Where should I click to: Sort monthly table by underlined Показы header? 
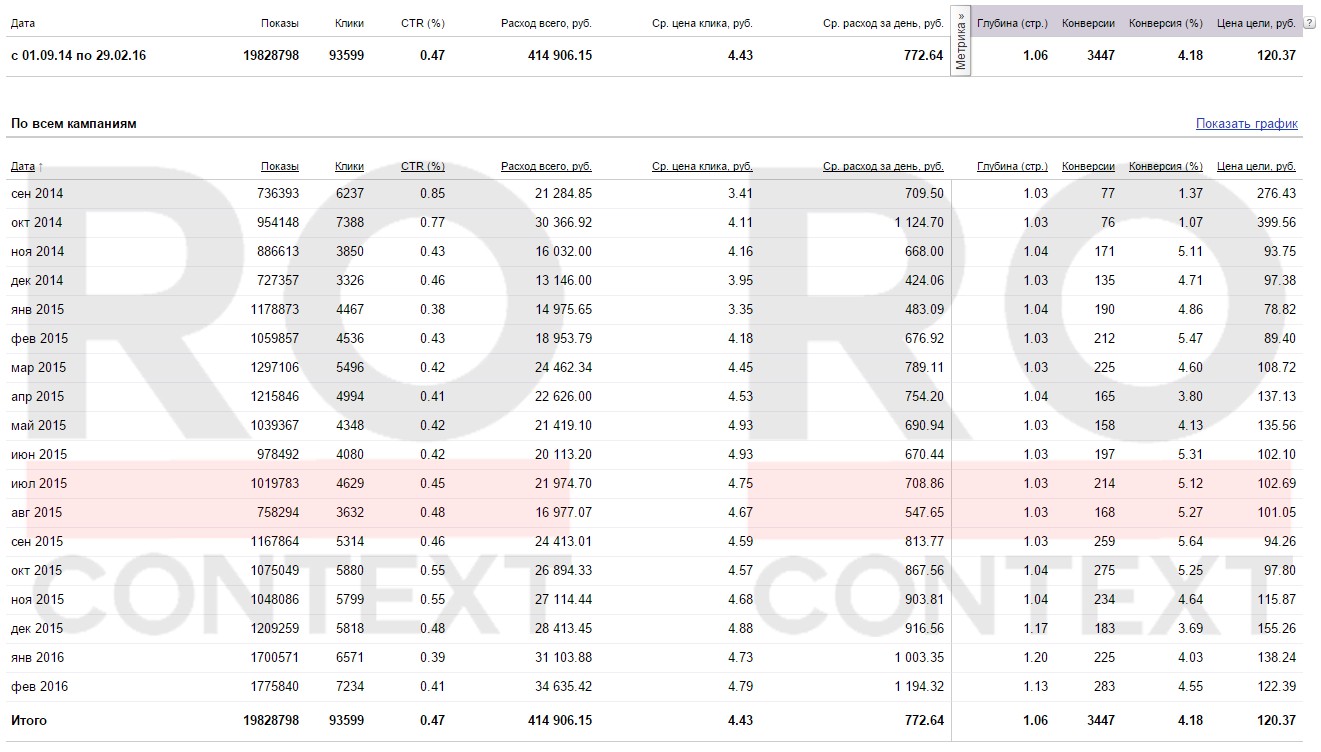279,167
